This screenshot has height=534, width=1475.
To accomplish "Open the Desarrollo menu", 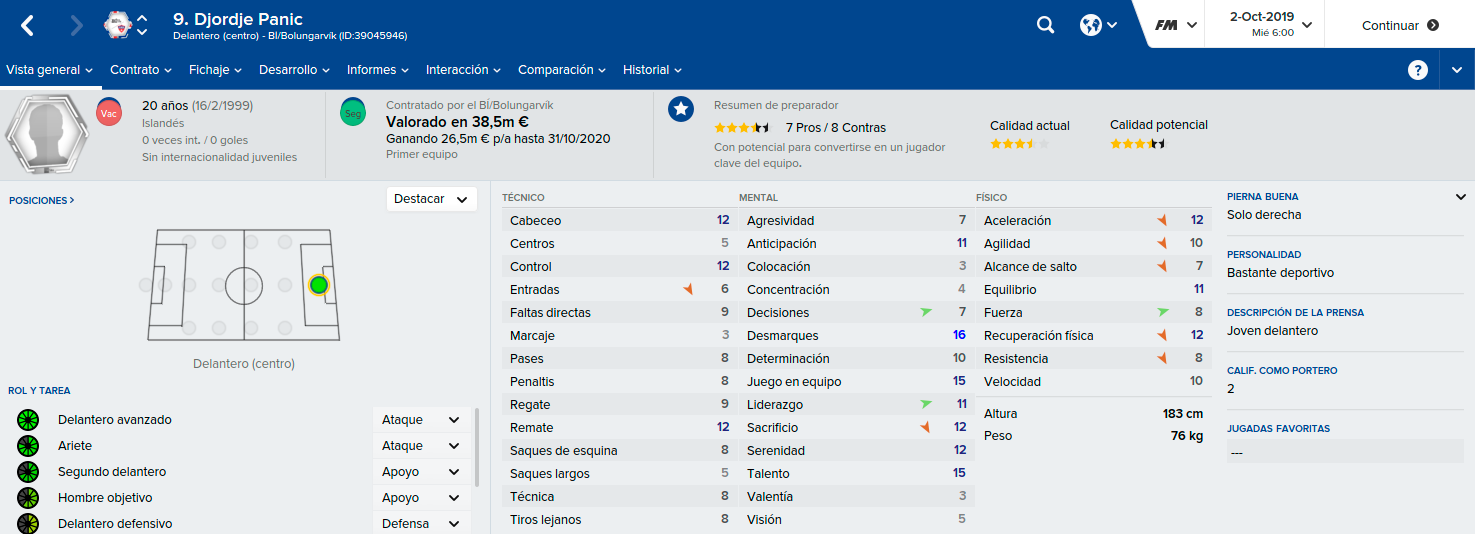I will (295, 70).
